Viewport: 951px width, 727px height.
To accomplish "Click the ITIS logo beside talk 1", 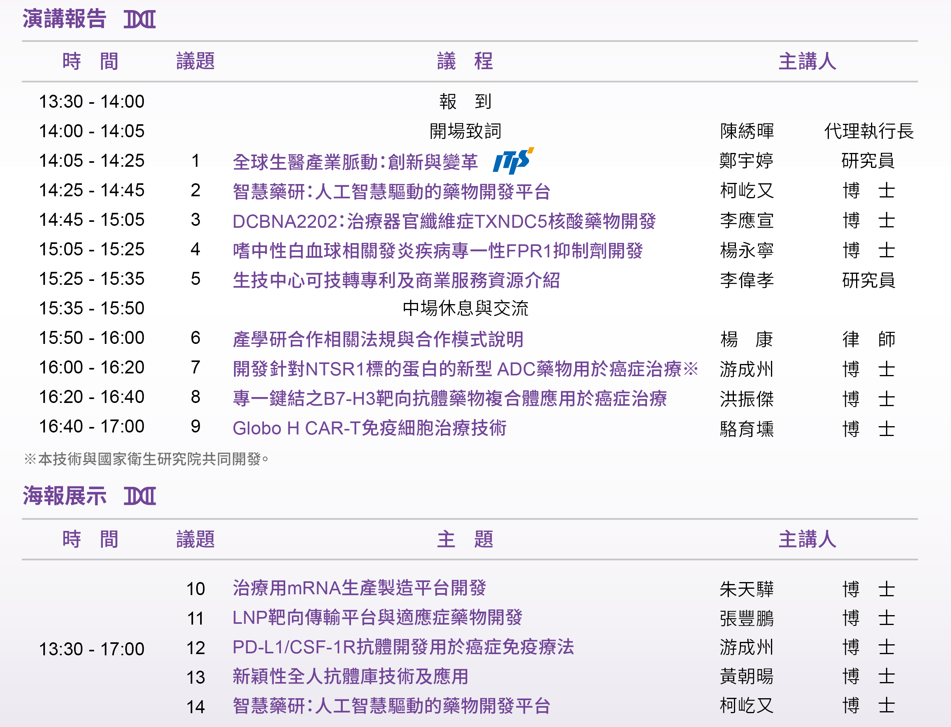I will click(x=513, y=161).
